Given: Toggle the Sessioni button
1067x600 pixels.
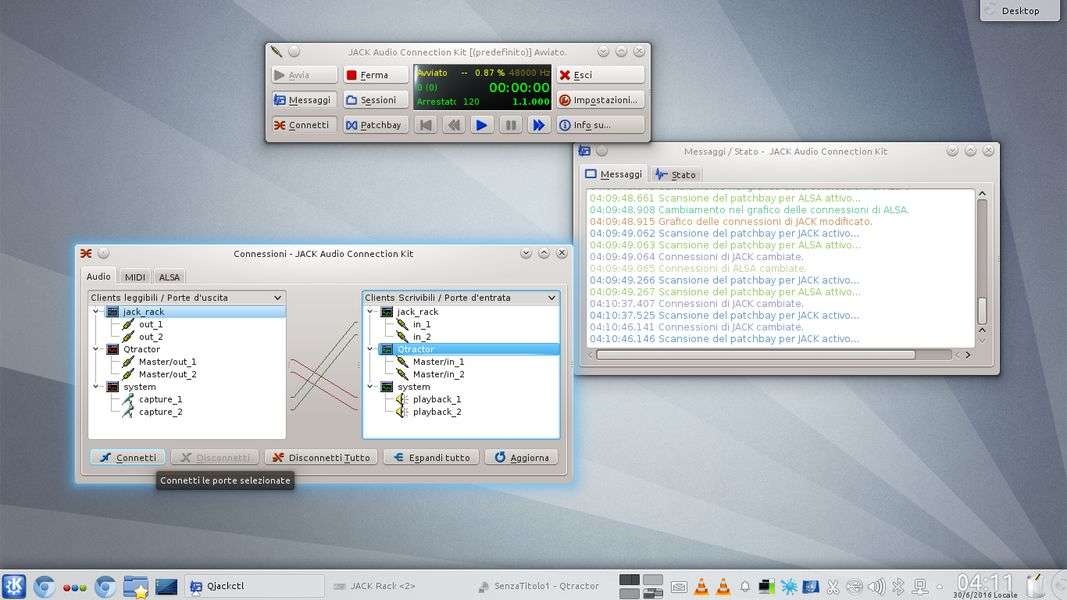Looking at the screenshot, I should pyautogui.click(x=375, y=100).
